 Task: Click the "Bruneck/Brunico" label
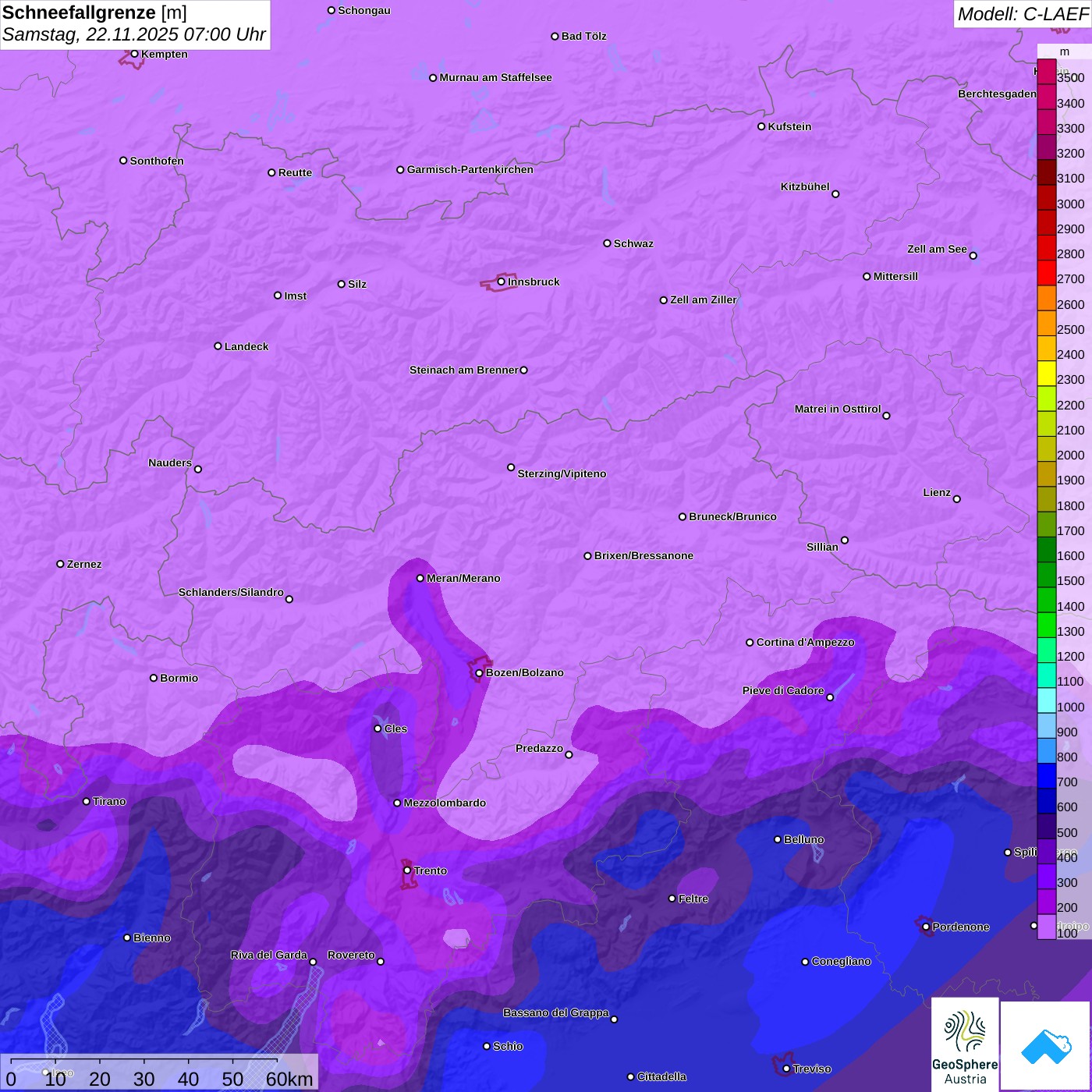(732, 516)
